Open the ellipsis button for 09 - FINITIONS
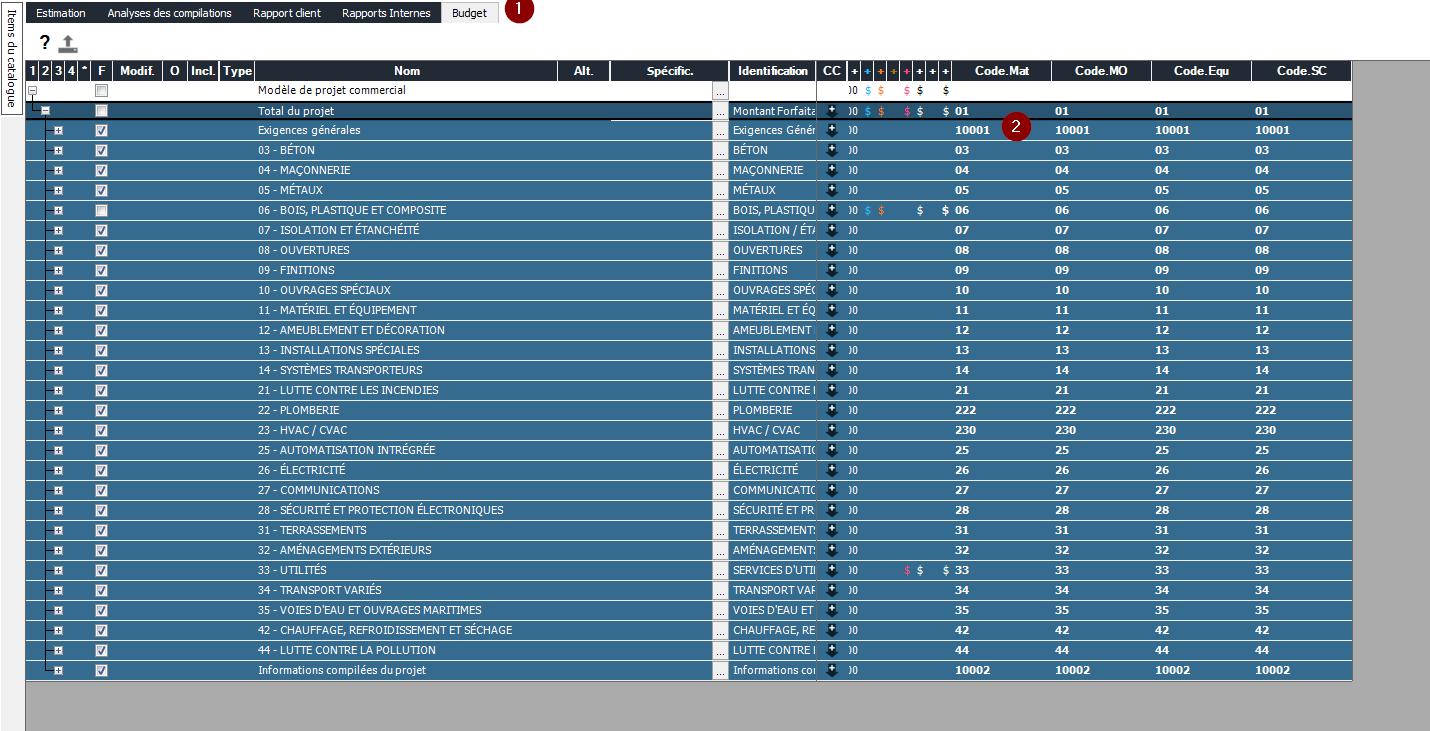 (x=720, y=270)
